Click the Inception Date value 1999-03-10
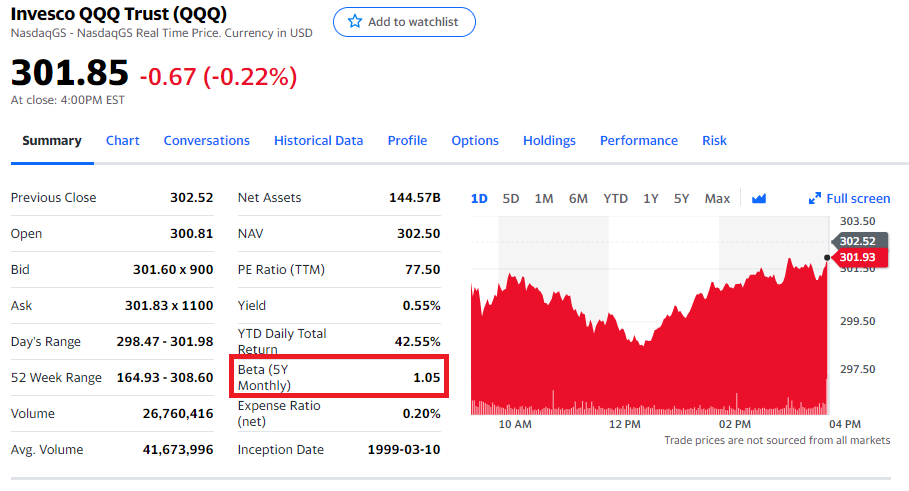Viewport: 909px width, 491px height. pyautogui.click(x=404, y=449)
